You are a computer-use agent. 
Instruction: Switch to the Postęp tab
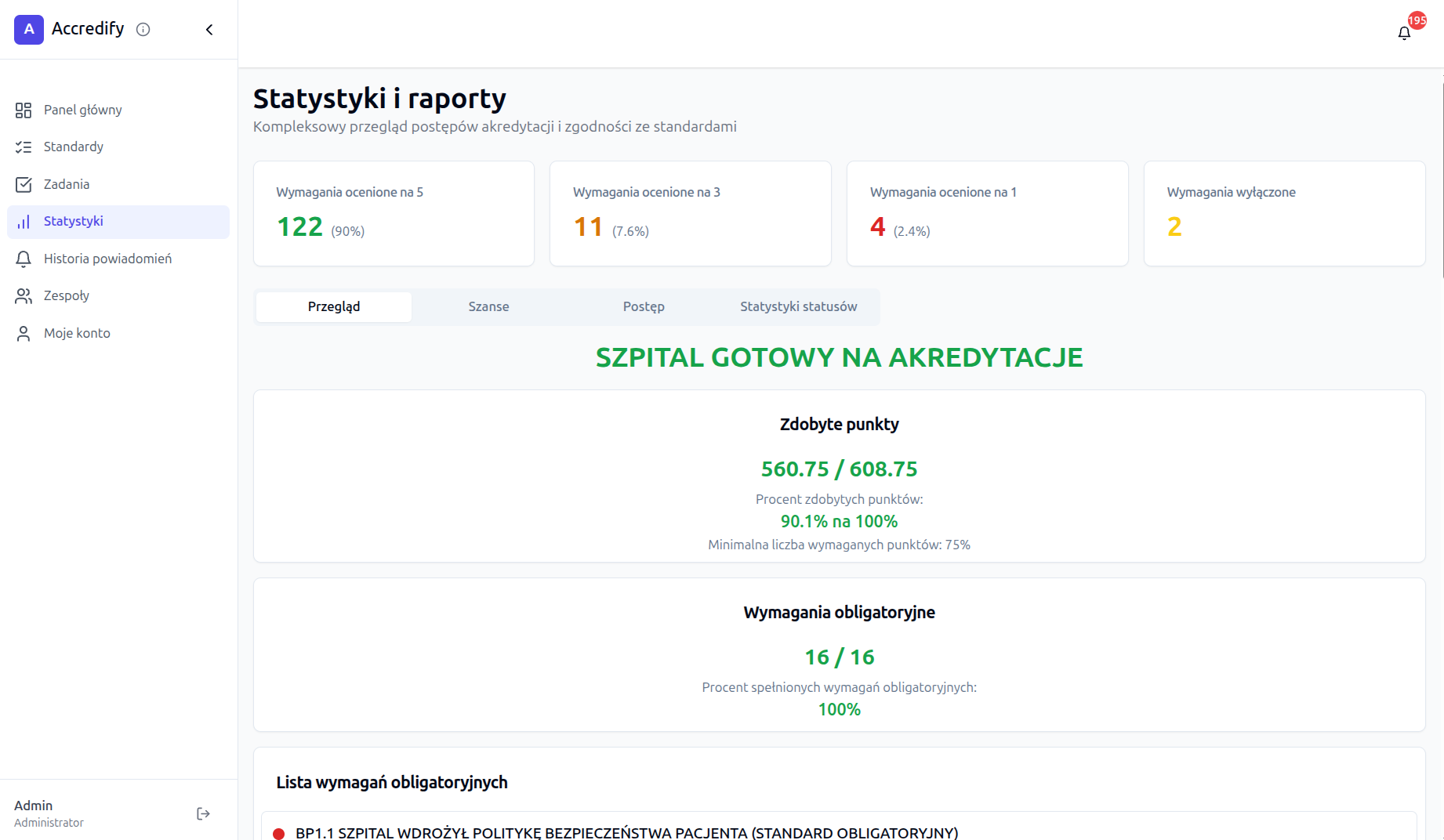[x=644, y=306]
